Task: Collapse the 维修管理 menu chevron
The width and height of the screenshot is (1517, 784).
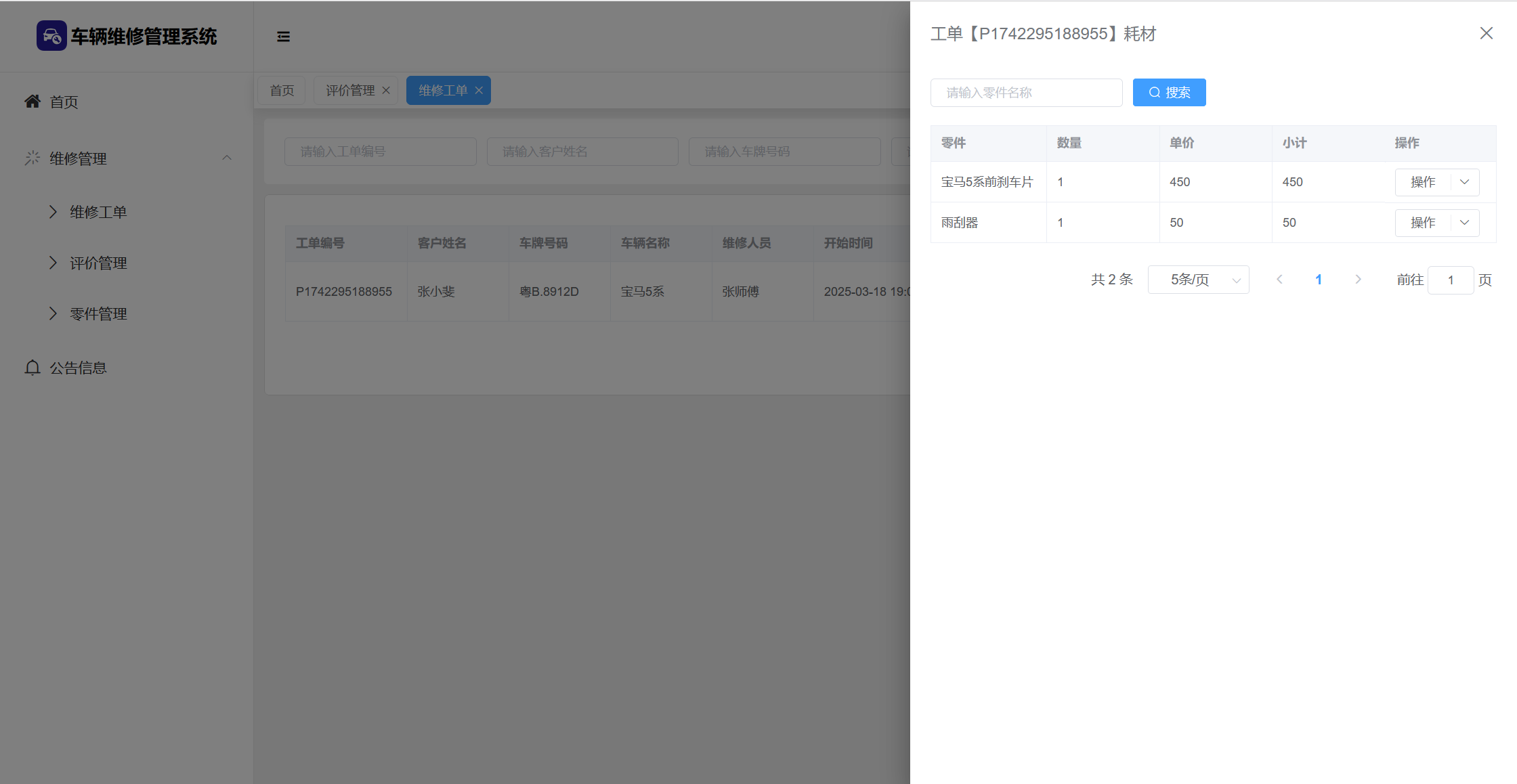Action: (x=227, y=158)
